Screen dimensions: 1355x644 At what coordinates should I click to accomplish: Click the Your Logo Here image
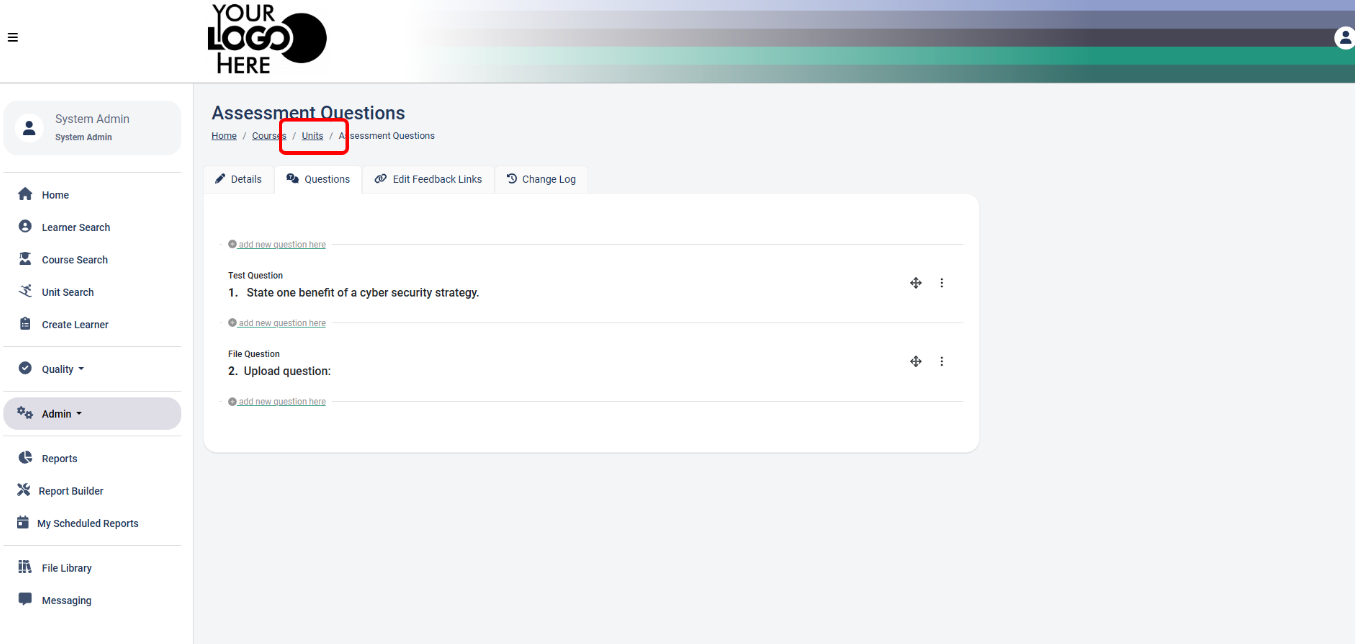coord(267,38)
